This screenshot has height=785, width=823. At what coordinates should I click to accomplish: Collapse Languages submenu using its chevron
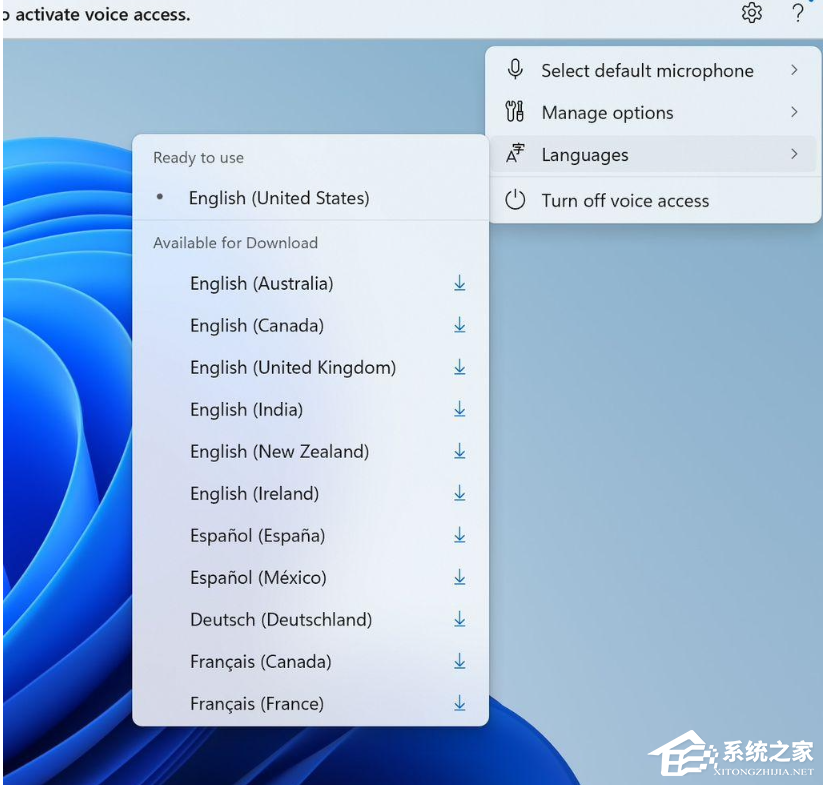pos(794,154)
